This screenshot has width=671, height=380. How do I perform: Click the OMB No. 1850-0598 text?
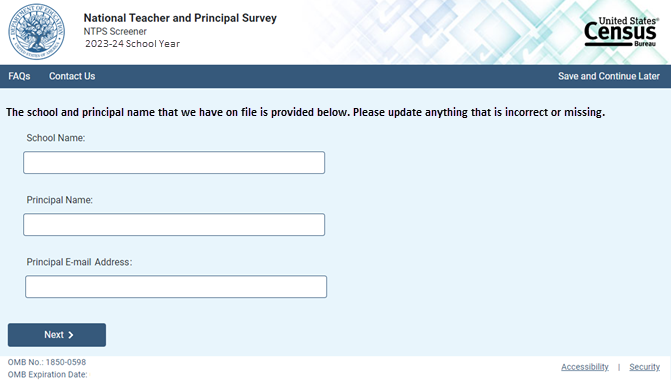pyautogui.click(x=47, y=362)
